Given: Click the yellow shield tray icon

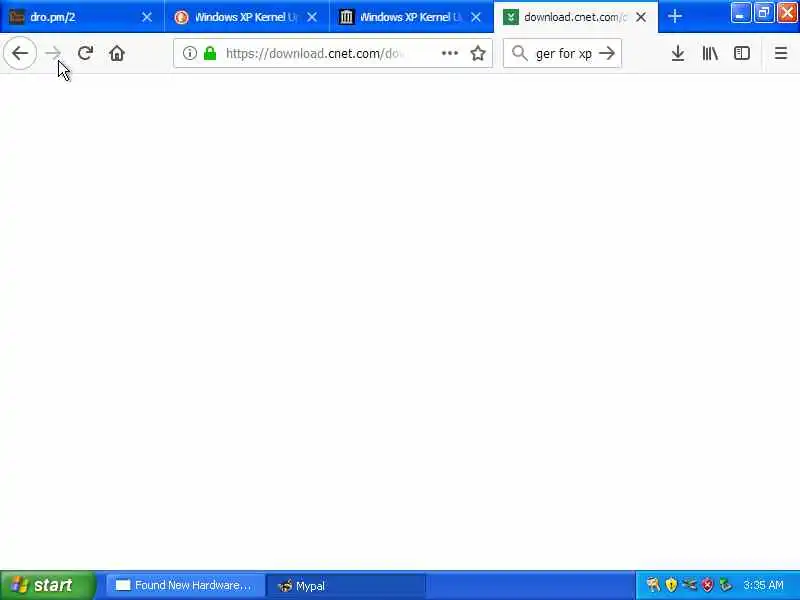Looking at the screenshot, I should [x=671, y=585].
